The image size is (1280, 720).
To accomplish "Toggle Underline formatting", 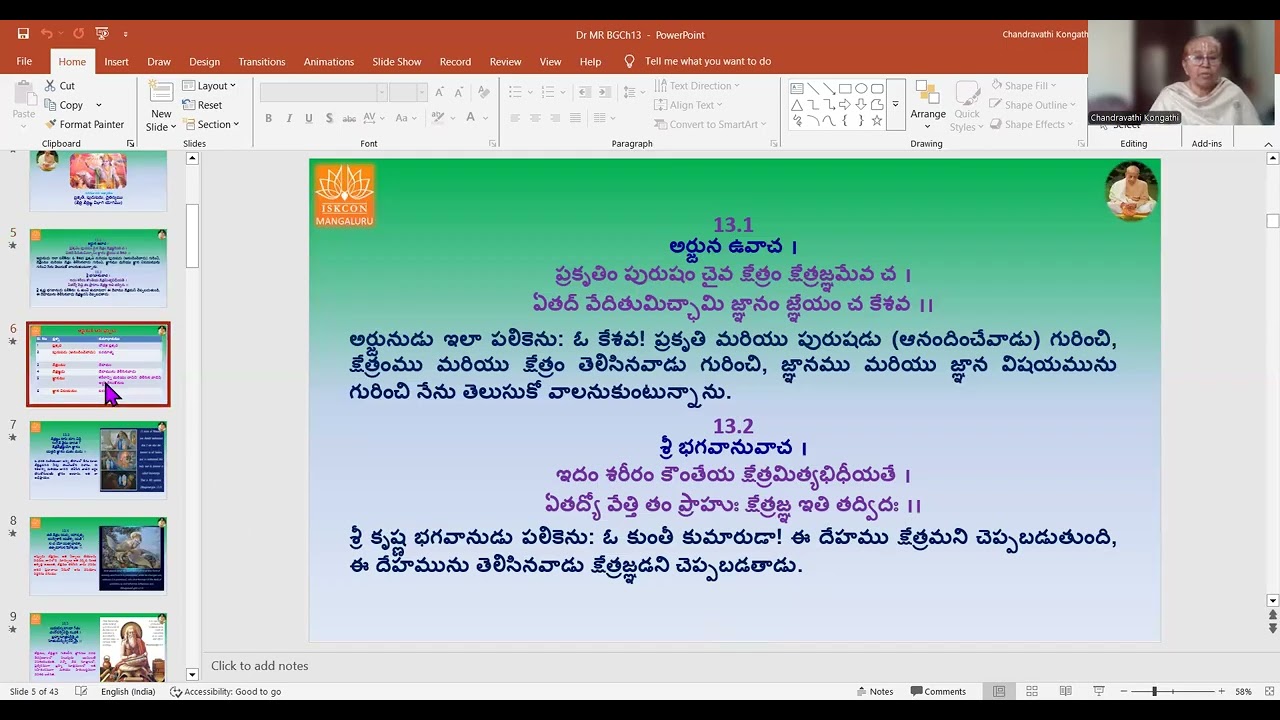I will click(x=308, y=118).
